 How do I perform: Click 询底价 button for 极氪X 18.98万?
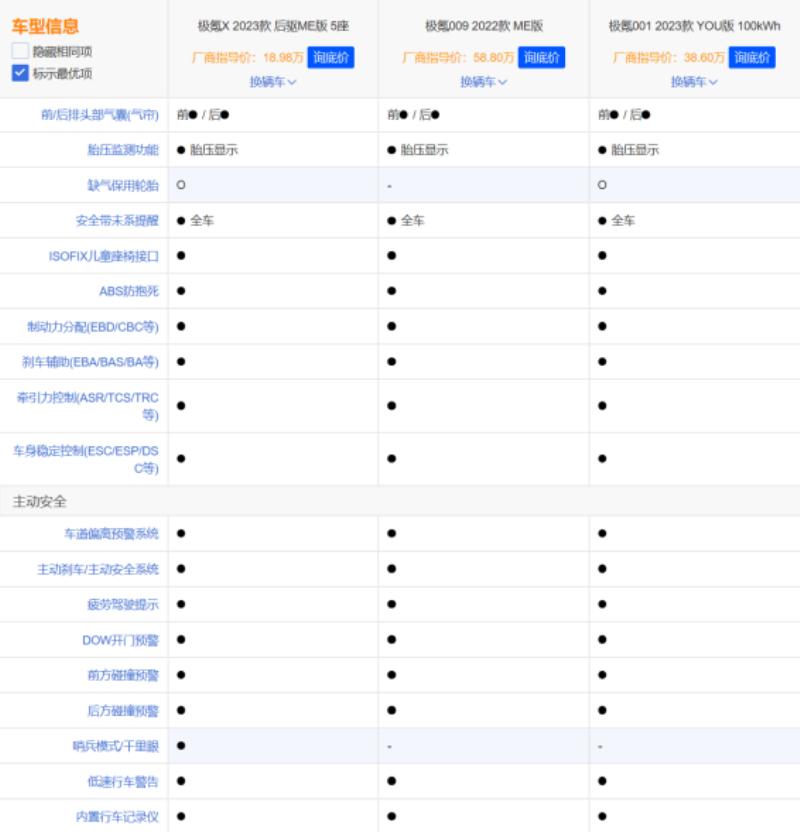(331, 57)
